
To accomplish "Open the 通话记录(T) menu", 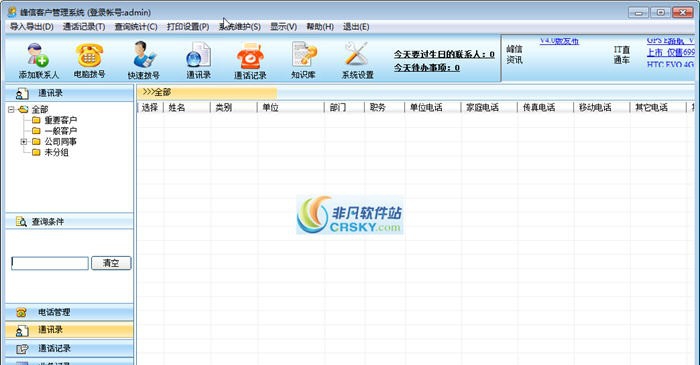I will tap(84, 27).
